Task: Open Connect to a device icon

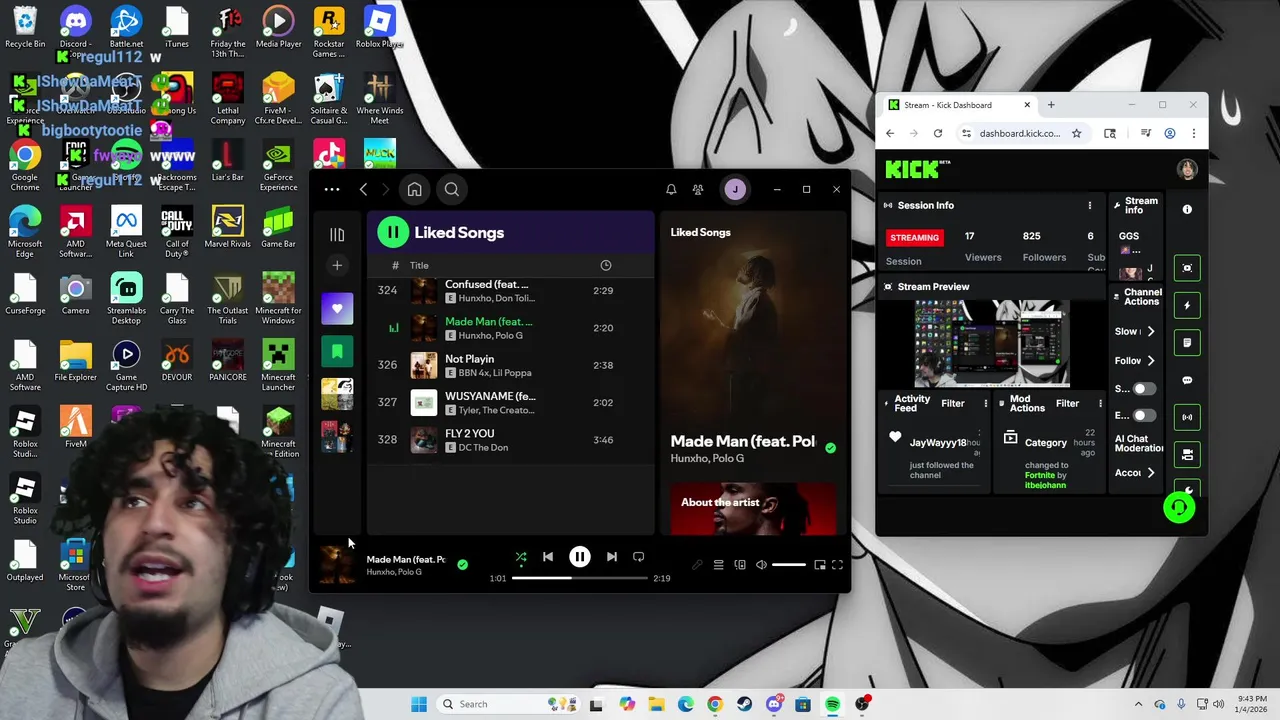Action: click(x=740, y=565)
